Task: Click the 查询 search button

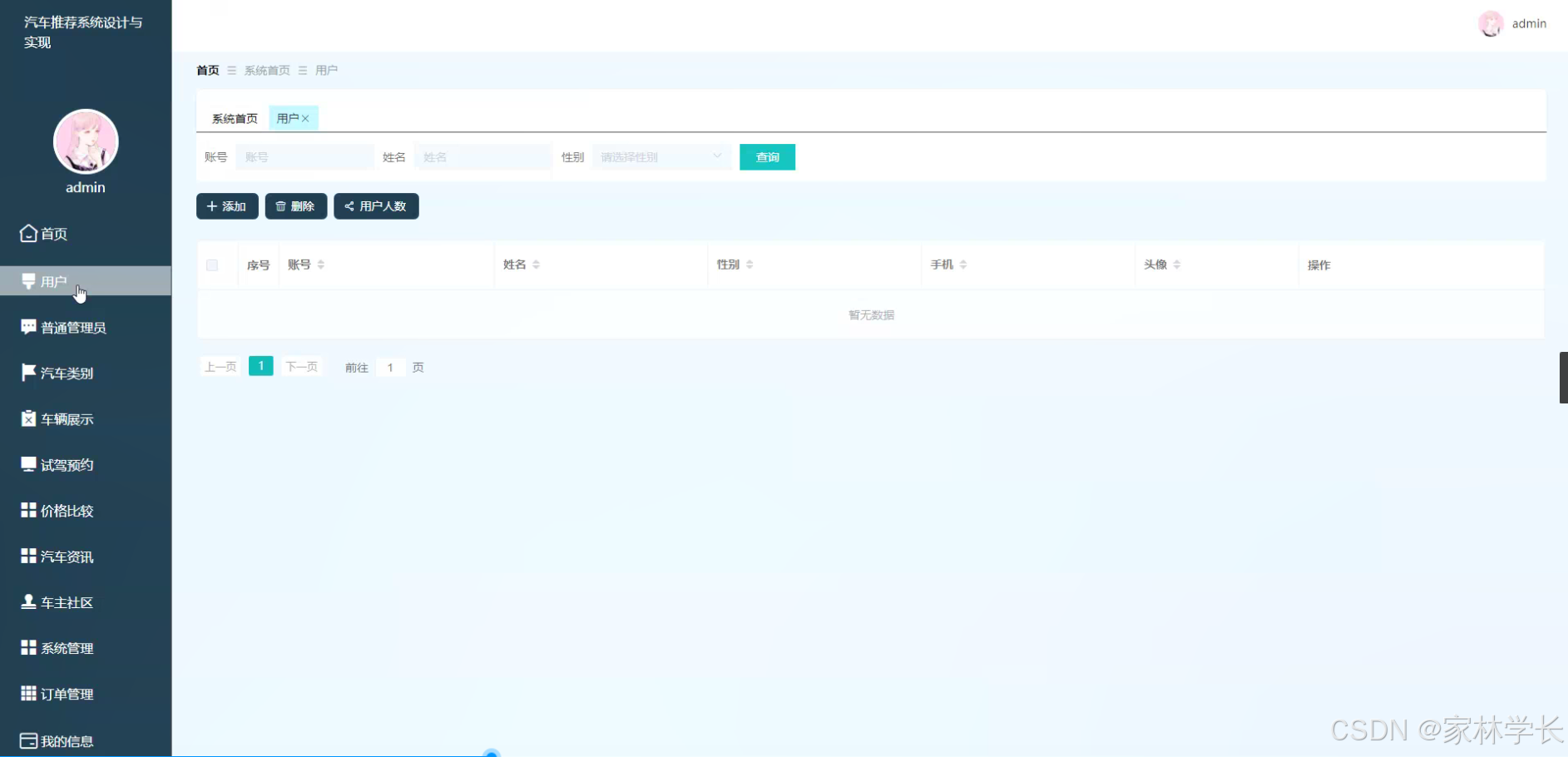Action: click(x=766, y=156)
